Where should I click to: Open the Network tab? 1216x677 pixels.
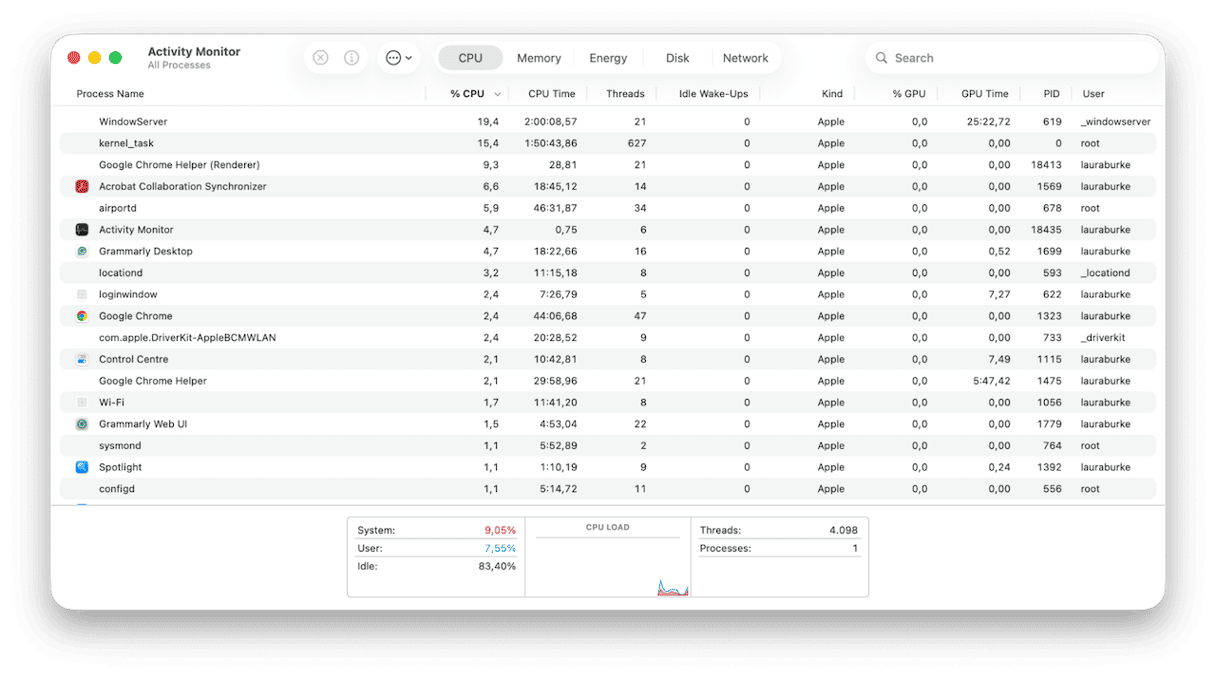[x=746, y=57]
